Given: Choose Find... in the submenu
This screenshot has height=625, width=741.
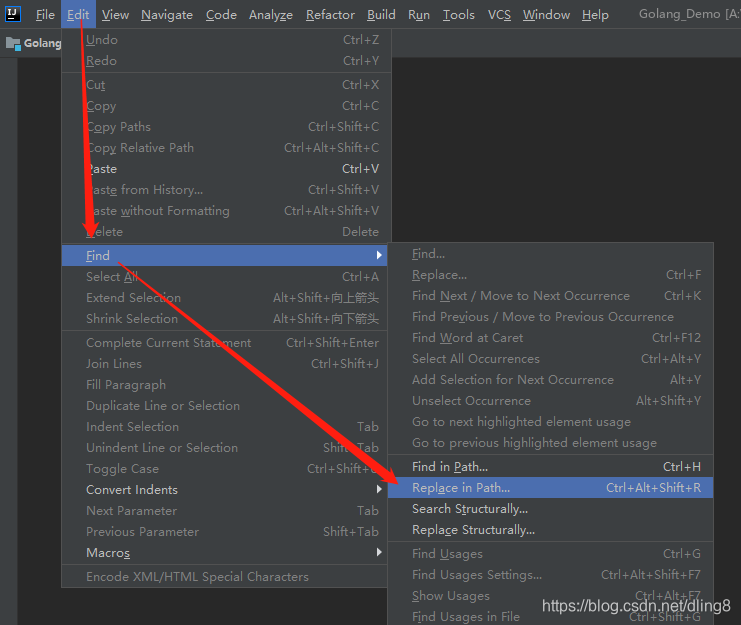Looking at the screenshot, I should tap(551, 254).
